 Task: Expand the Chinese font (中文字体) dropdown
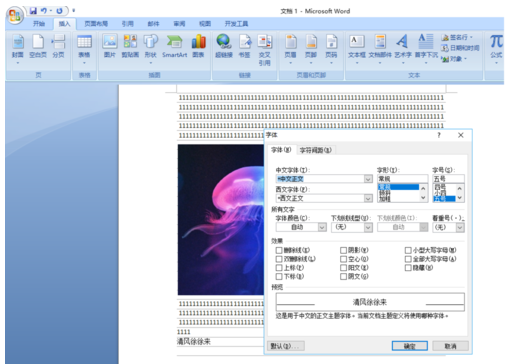point(368,179)
